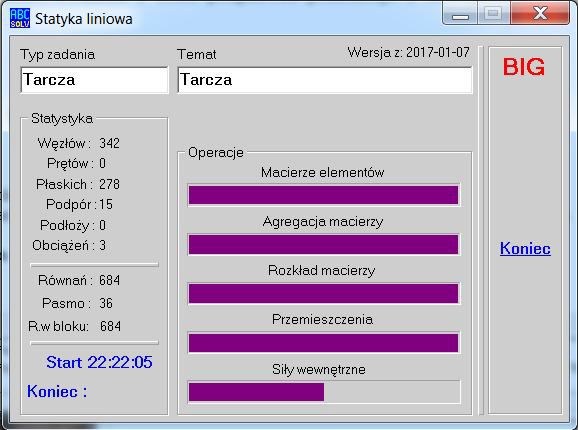Click the greyed-out maximize button
578x430 pixels.
pyautogui.click(x=494, y=14)
